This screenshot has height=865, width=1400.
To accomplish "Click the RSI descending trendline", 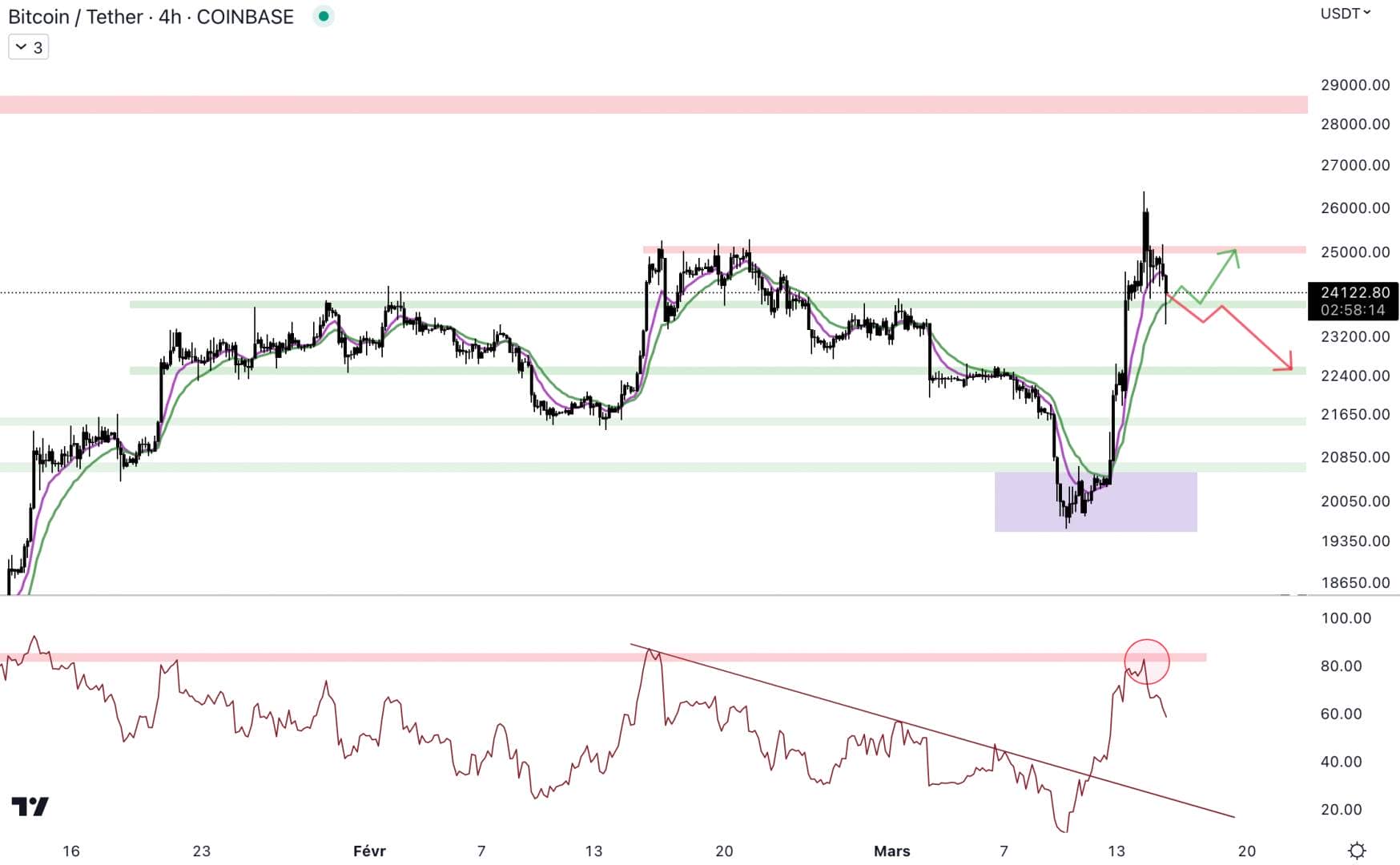I will pyautogui.click(x=932, y=730).
